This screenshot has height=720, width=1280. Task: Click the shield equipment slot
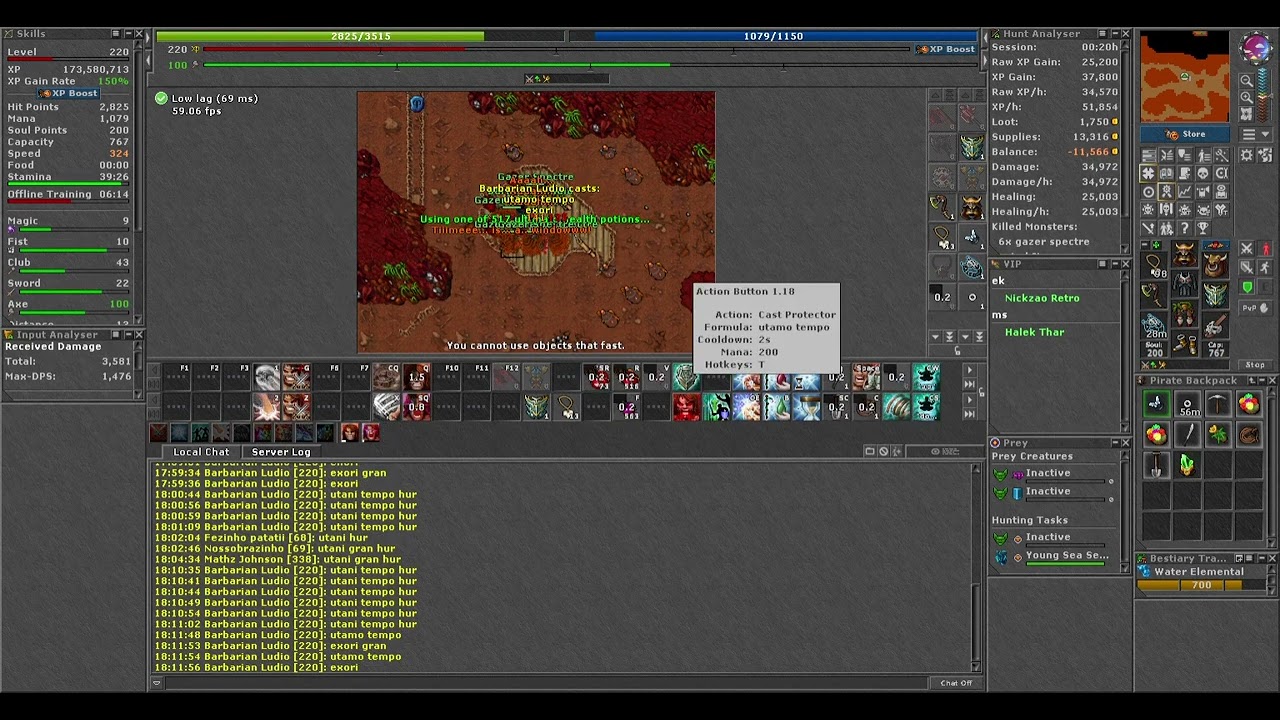pos(1215,297)
